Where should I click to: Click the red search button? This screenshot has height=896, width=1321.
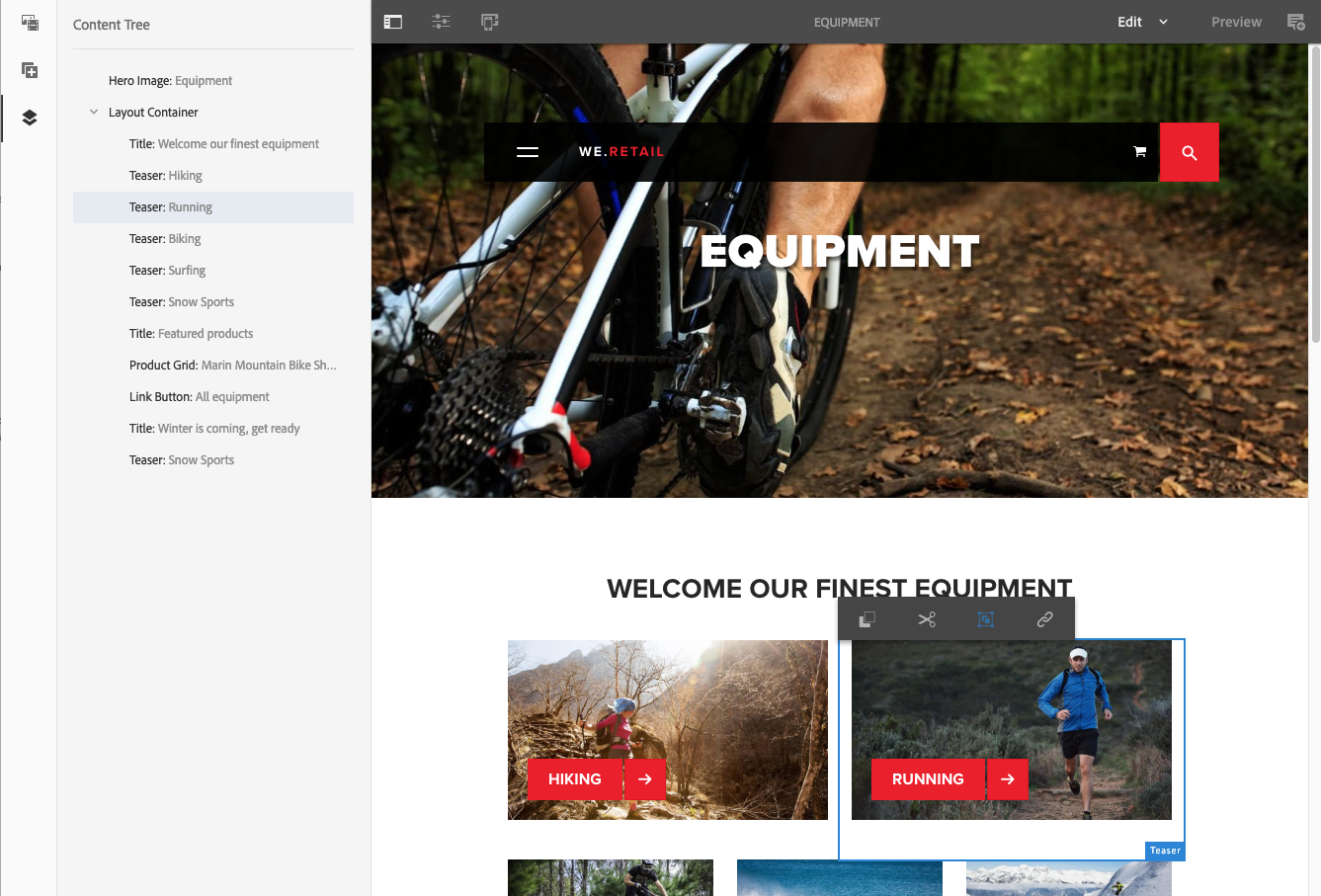click(x=1190, y=152)
